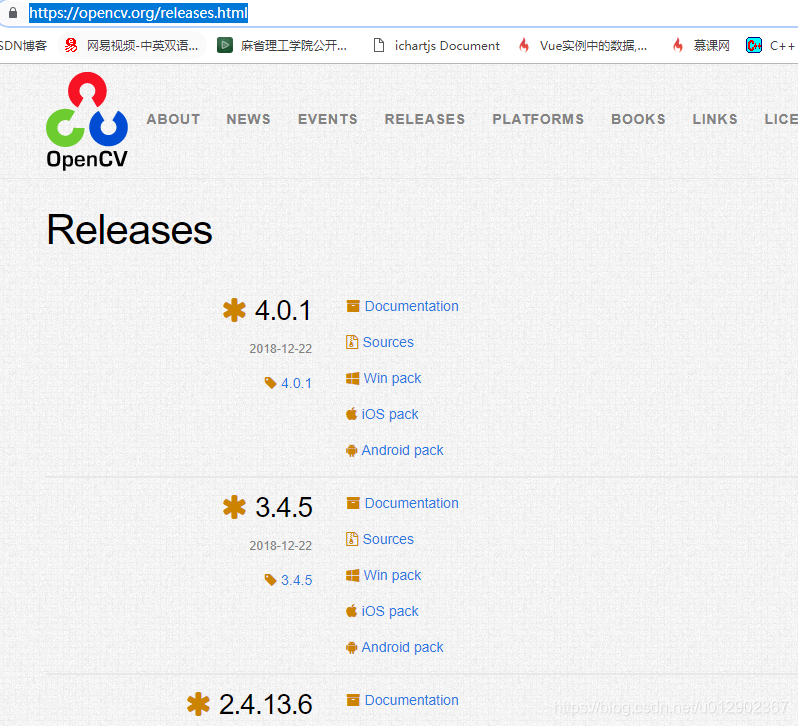Click the documentation box icon for 4.0.1
This screenshot has width=798, height=726.
point(353,306)
